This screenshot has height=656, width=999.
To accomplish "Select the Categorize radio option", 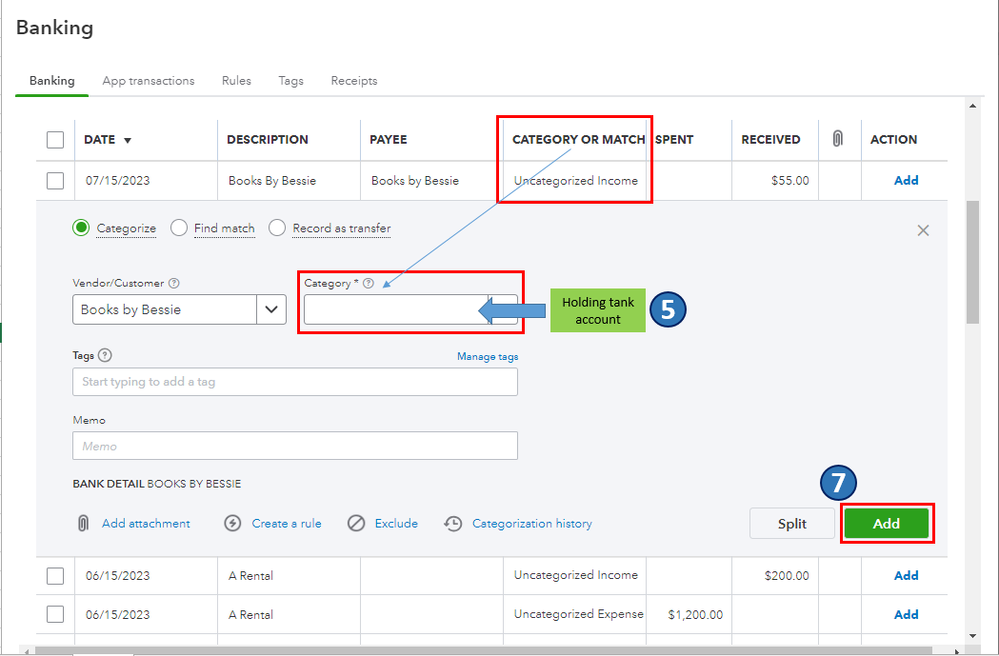I will point(81,227).
